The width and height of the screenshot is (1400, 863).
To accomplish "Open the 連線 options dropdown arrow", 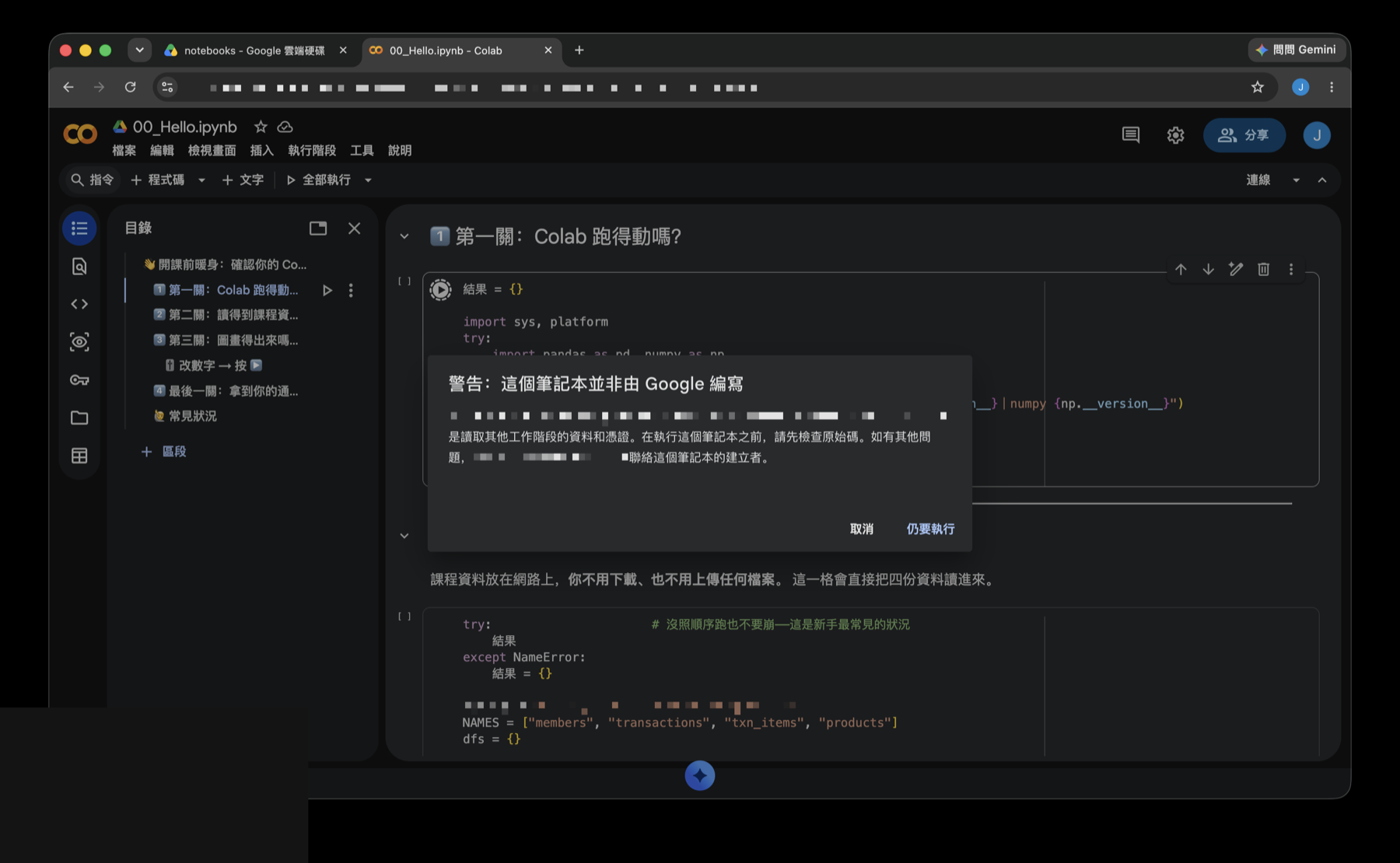I will (x=1296, y=180).
